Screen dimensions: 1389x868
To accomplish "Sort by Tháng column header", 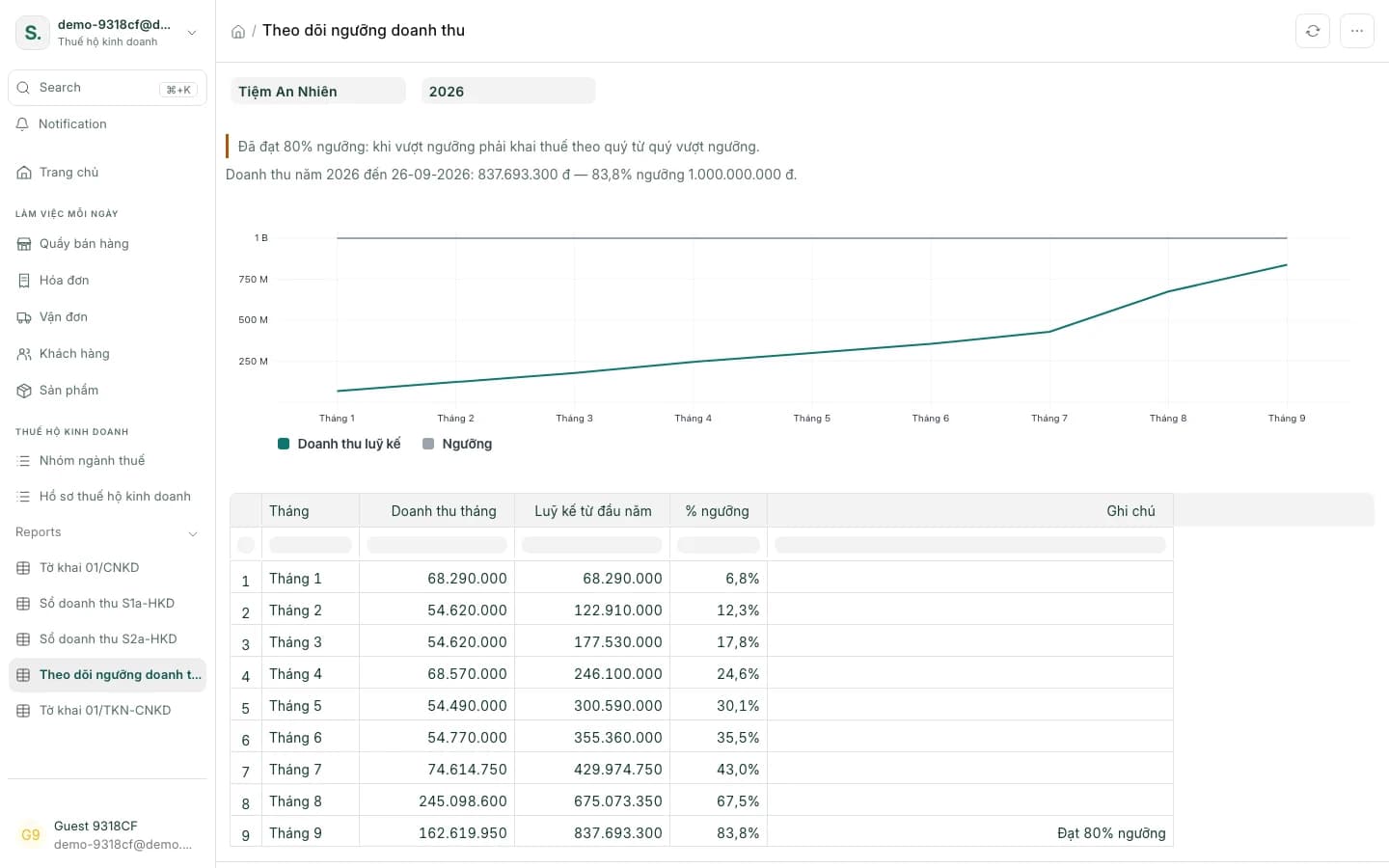I will 310,511.
